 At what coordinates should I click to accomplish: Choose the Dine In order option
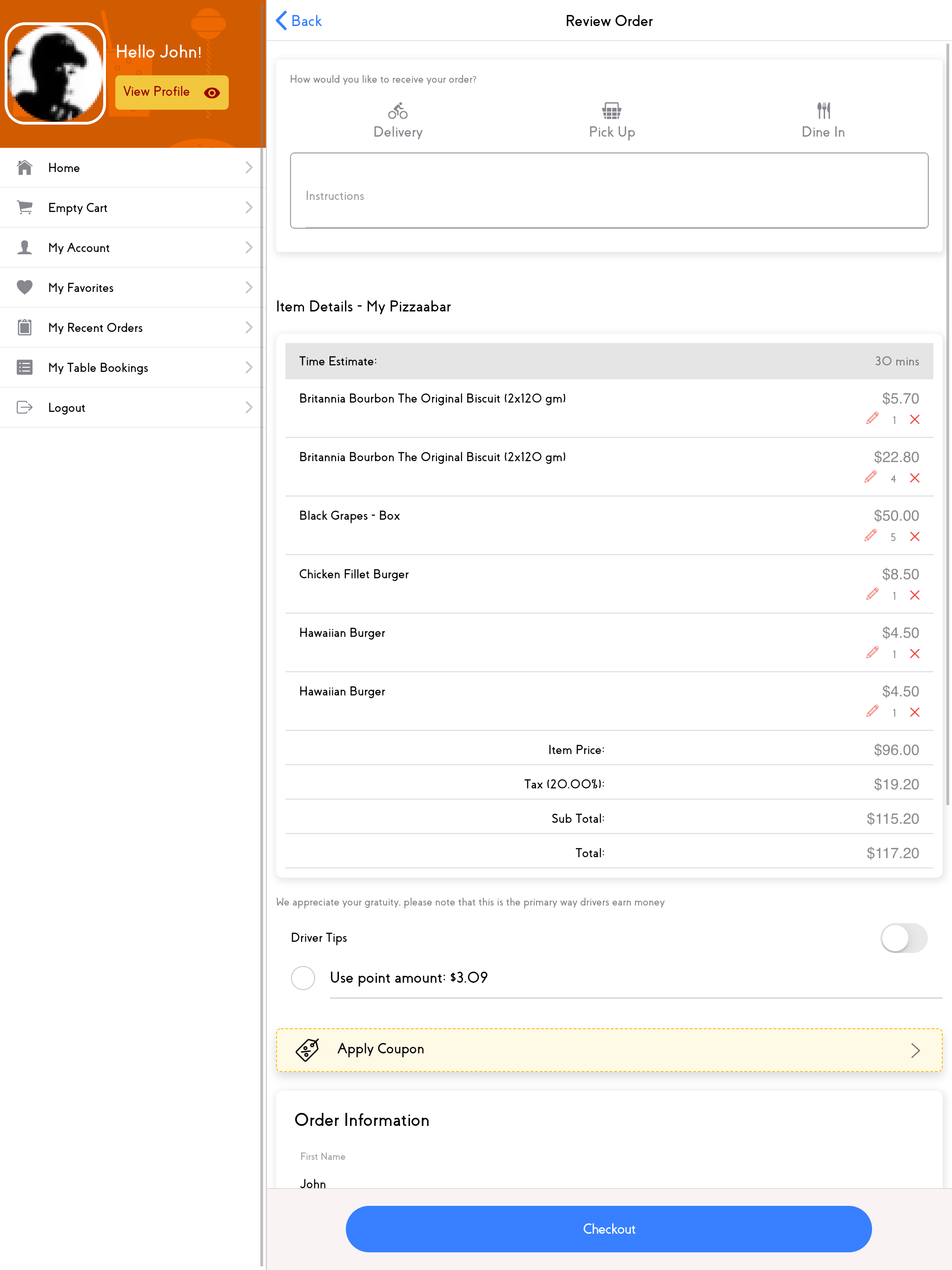click(823, 120)
